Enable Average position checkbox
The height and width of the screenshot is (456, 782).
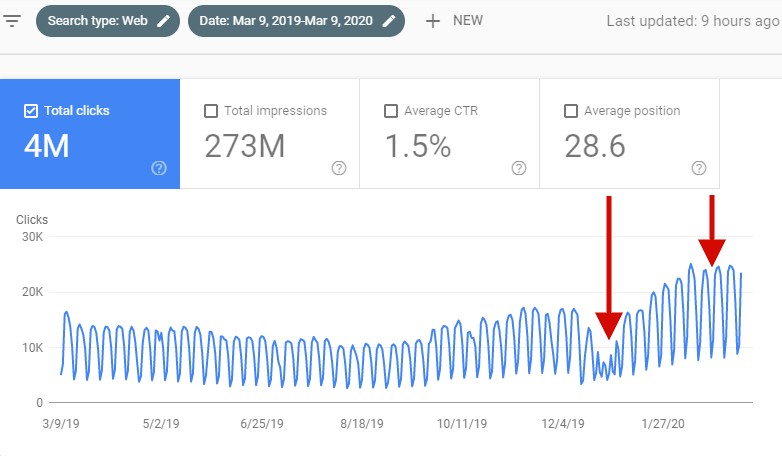[571, 111]
